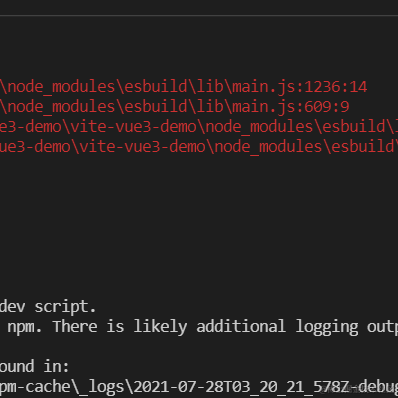This screenshot has width=398, height=398.
Task: Open the main.js:1236:14 file path link
Action: coord(183,87)
